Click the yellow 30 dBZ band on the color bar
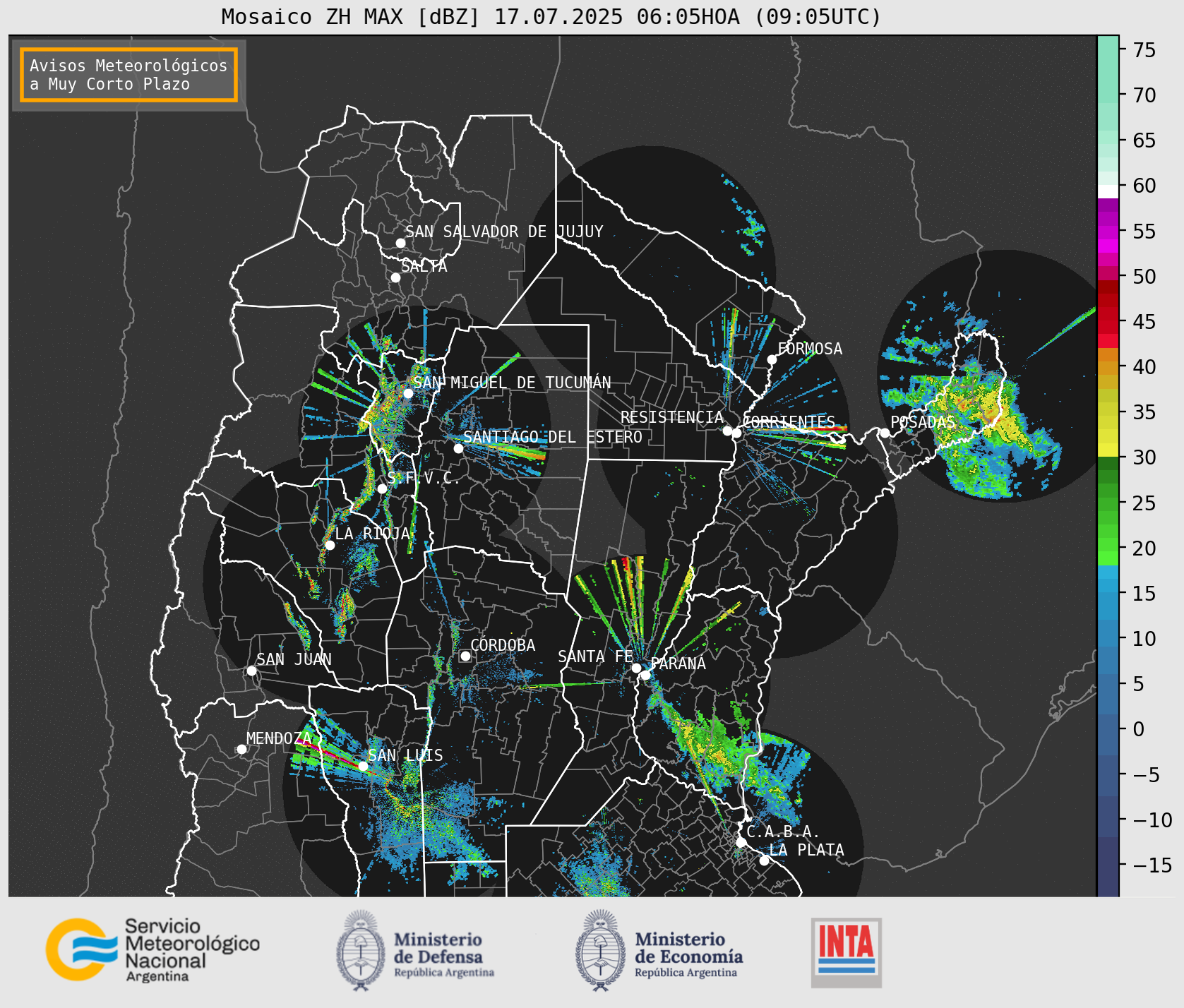Image resolution: width=1184 pixels, height=1008 pixels. tap(1108, 450)
